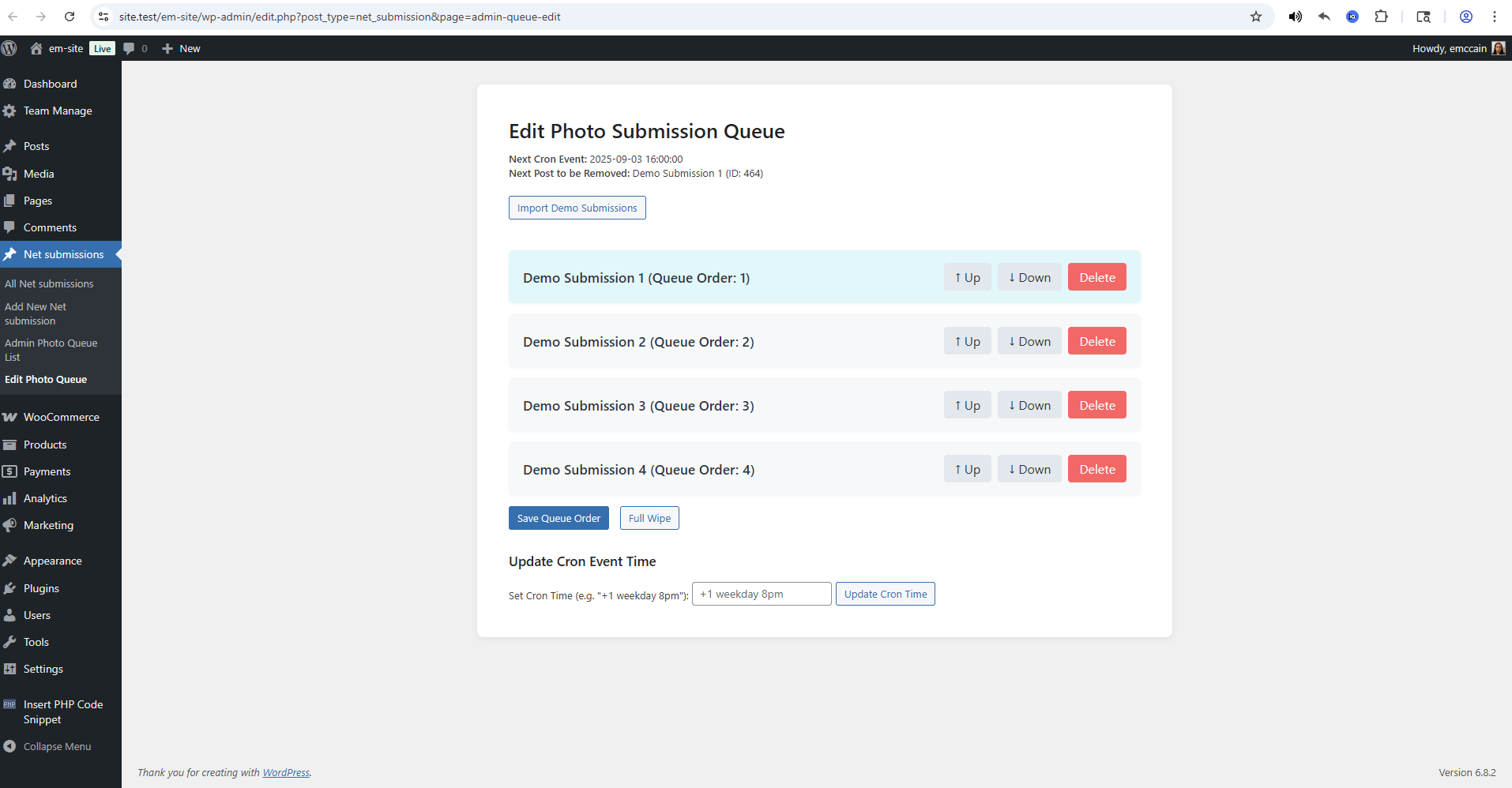
Task: Click the Tools wrench icon
Action: pyautogui.click(x=9, y=642)
